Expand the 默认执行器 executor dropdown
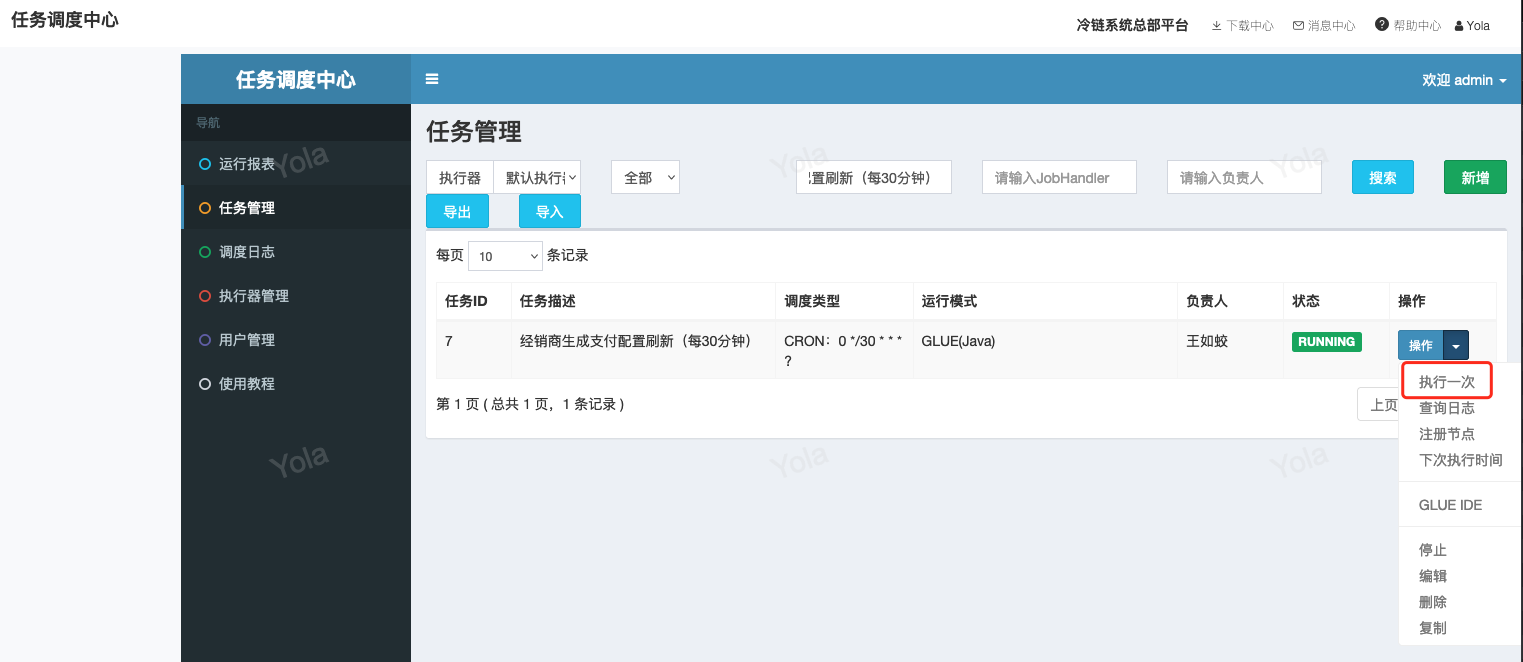This screenshot has height=662, width=1523. pos(537,177)
